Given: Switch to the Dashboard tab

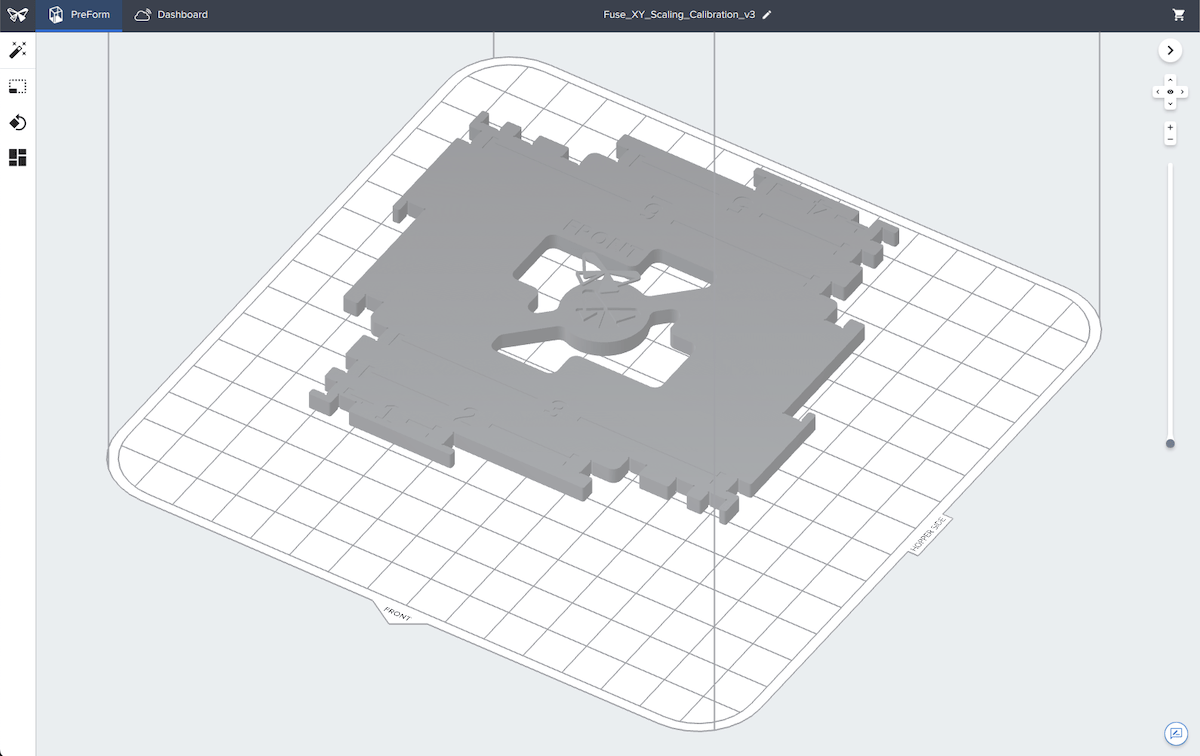Looking at the screenshot, I should 171,15.
